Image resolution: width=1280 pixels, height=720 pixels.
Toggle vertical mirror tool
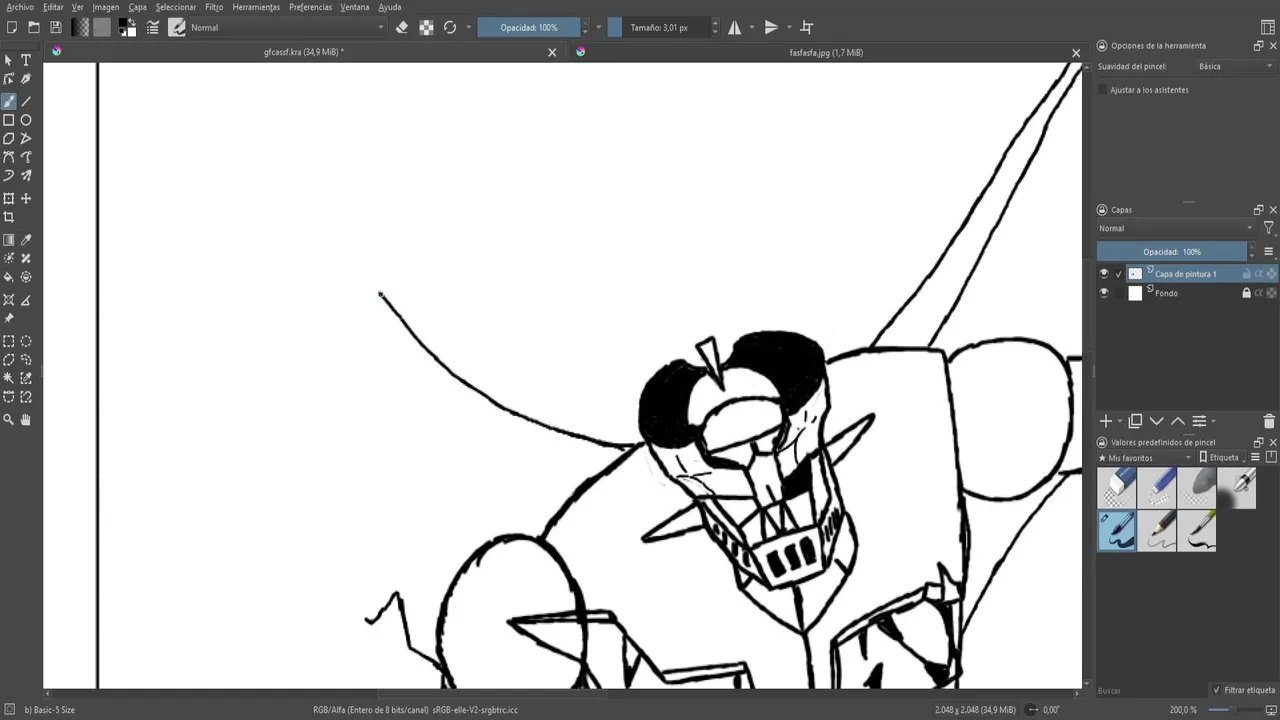pos(771,28)
